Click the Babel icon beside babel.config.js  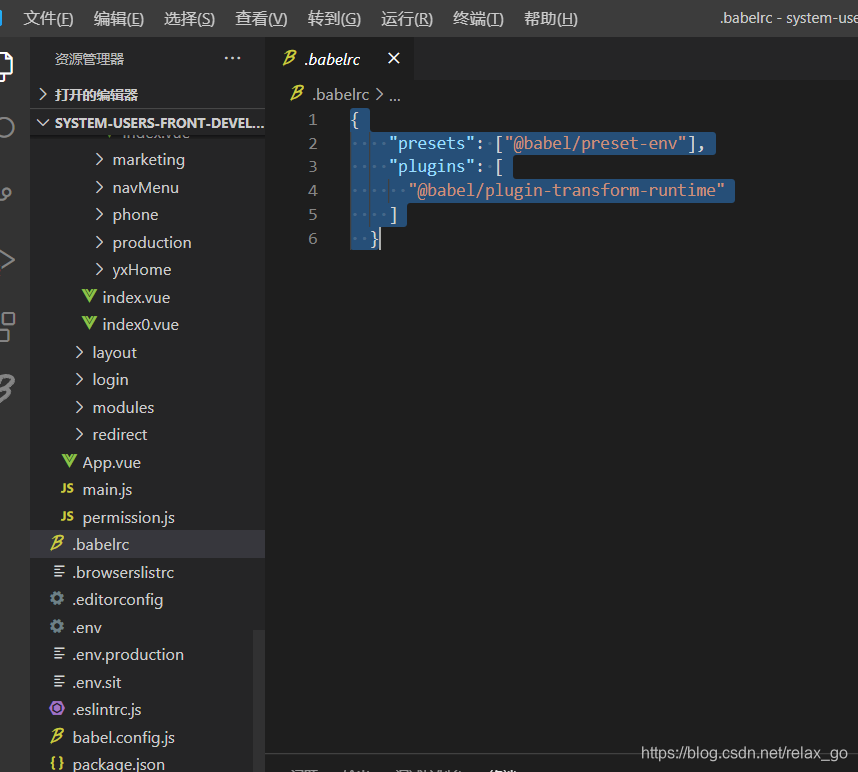(57, 736)
